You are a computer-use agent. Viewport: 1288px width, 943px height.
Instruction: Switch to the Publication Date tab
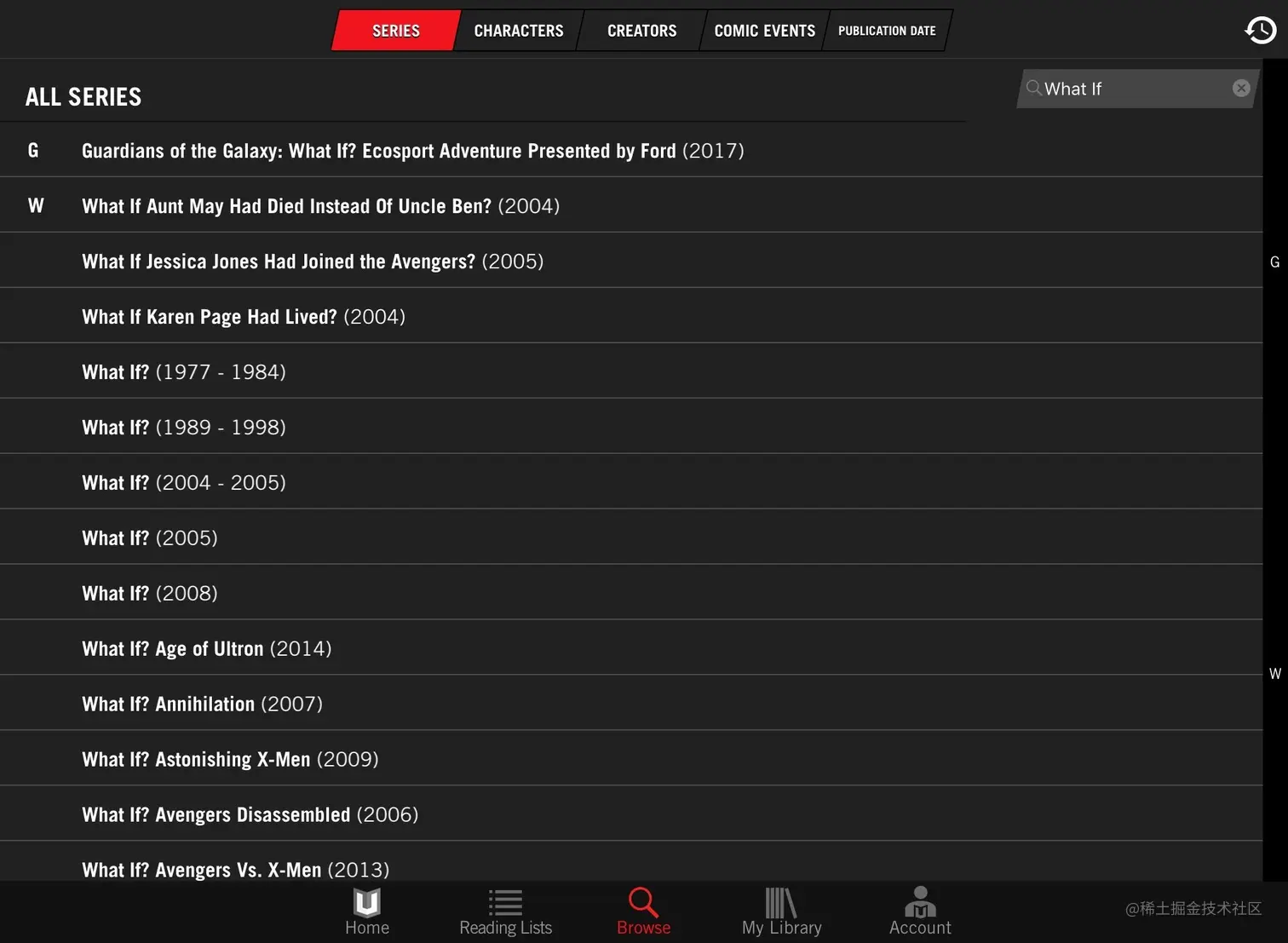(x=887, y=31)
